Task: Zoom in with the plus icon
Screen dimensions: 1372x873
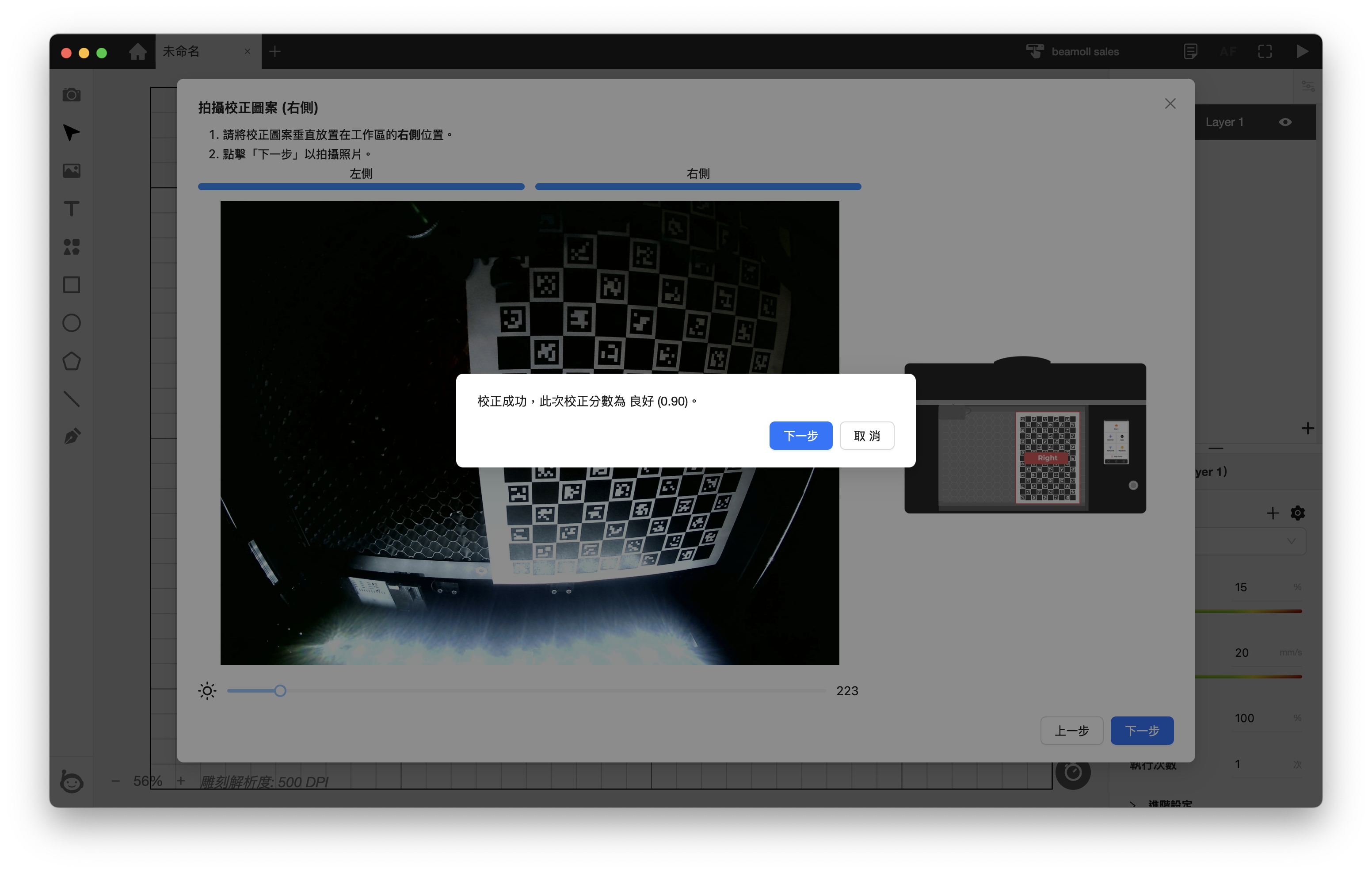Action: [x=181, y=781]
